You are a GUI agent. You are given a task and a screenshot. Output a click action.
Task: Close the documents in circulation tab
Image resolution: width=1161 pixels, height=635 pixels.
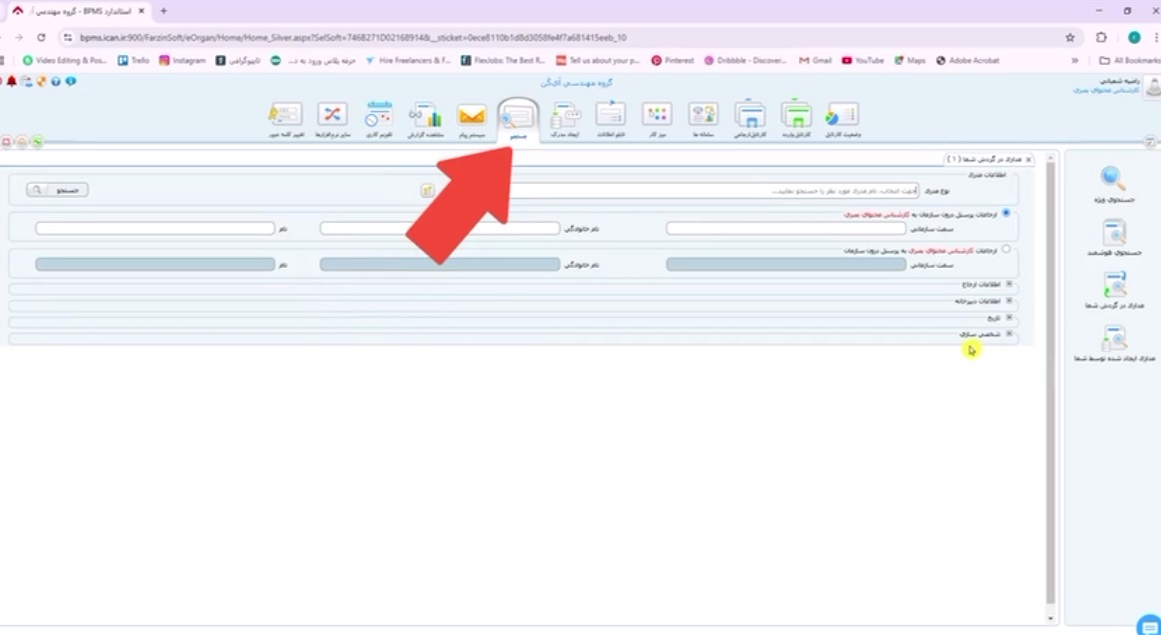1029,159
